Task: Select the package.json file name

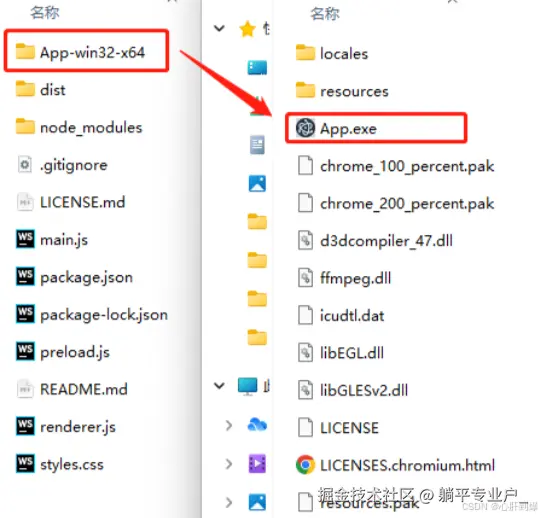Action: 86,277
